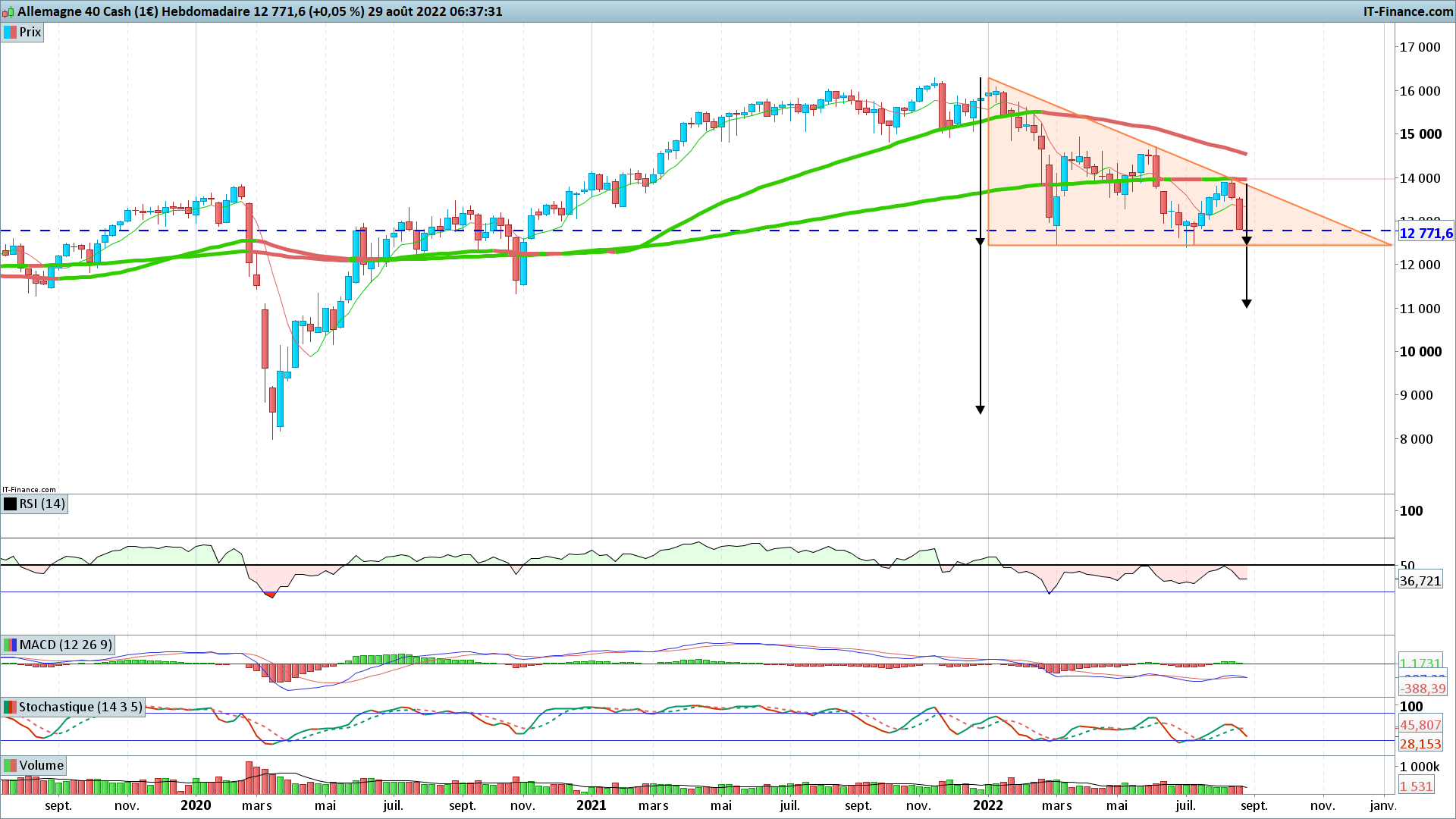The width and height of the screenshot is (1456, 819).
Task: Open the Volume panel label
Action: tap(41, 765)
